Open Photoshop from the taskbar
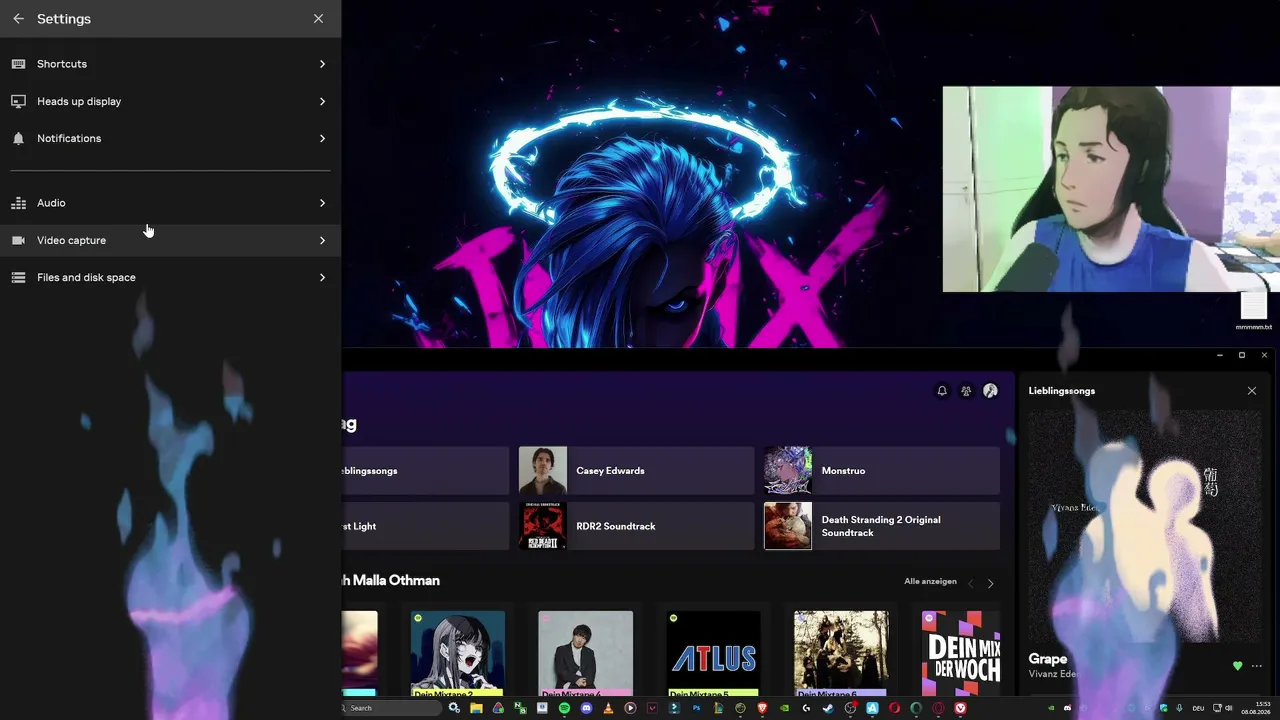This screenshot has height=720, width=1280. (696, 708)
